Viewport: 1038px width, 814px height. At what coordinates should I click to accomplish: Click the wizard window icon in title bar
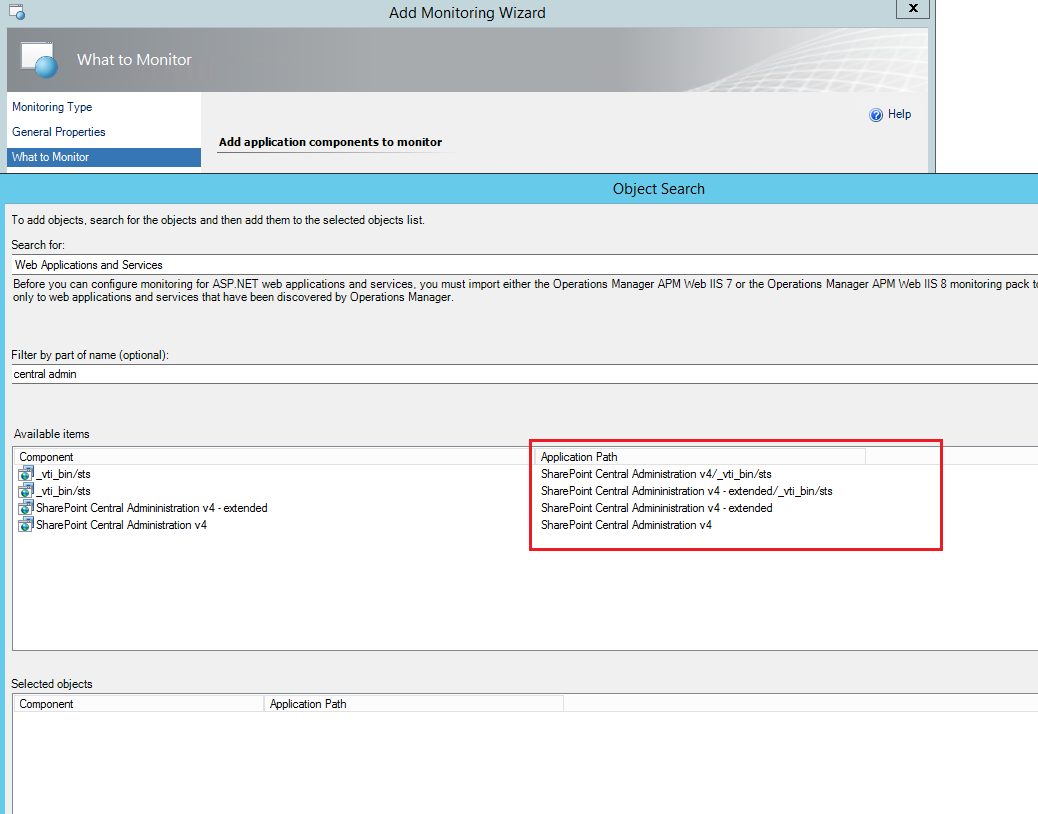pyautogui.click(x=17, y=12)
